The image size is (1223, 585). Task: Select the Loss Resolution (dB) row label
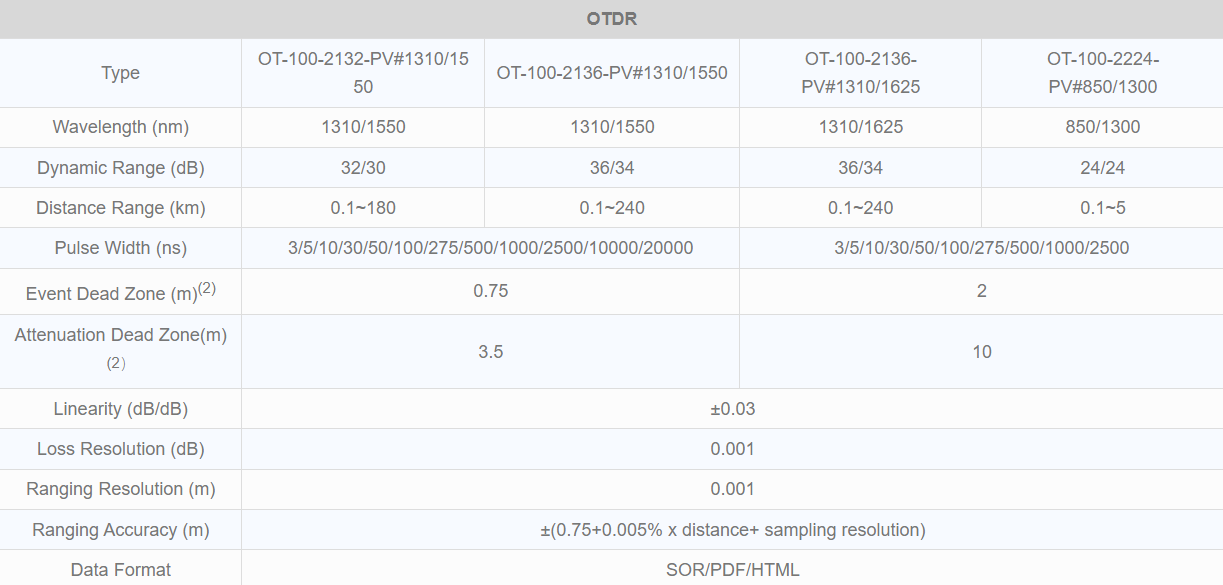(x=120, y=449)
